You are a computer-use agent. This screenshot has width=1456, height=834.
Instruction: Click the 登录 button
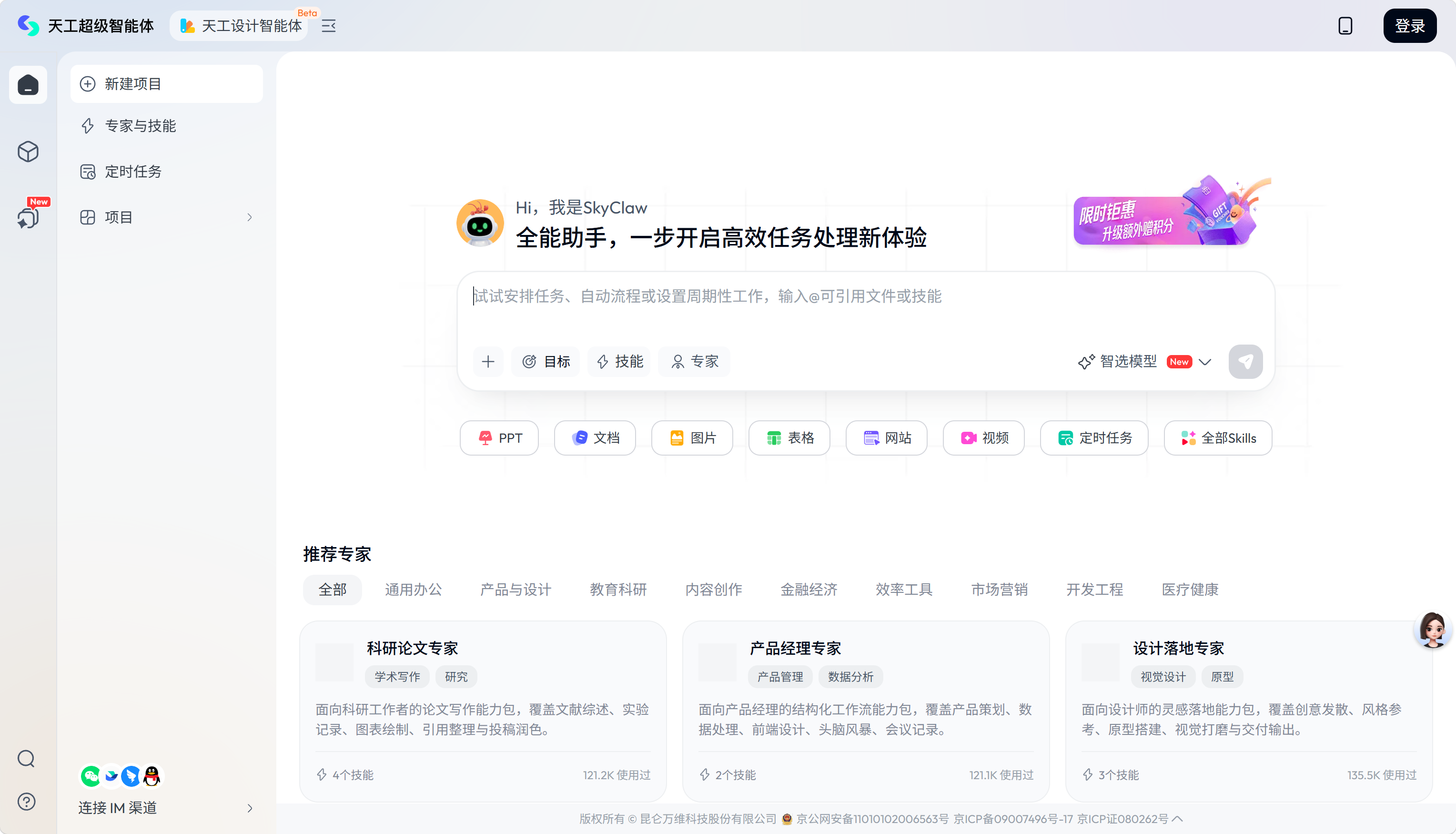pyautogui.click(x=1410, y=26)
